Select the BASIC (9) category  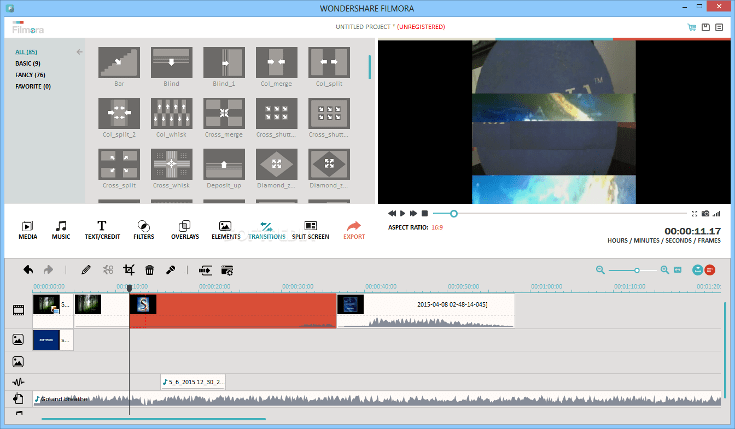(x=28, y=63)
